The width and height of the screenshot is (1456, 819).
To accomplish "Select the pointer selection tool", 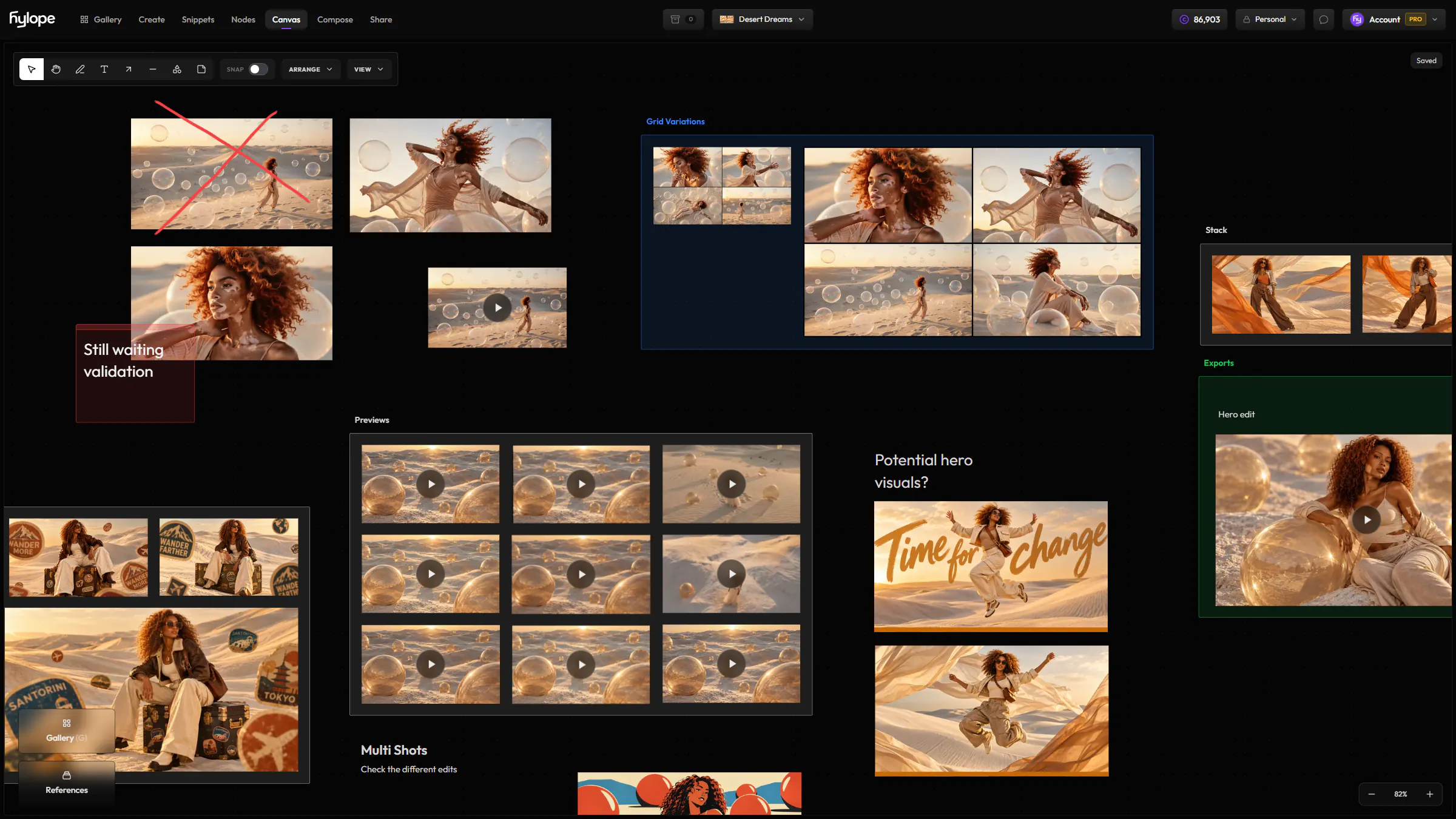I will (x=32, y=69).
